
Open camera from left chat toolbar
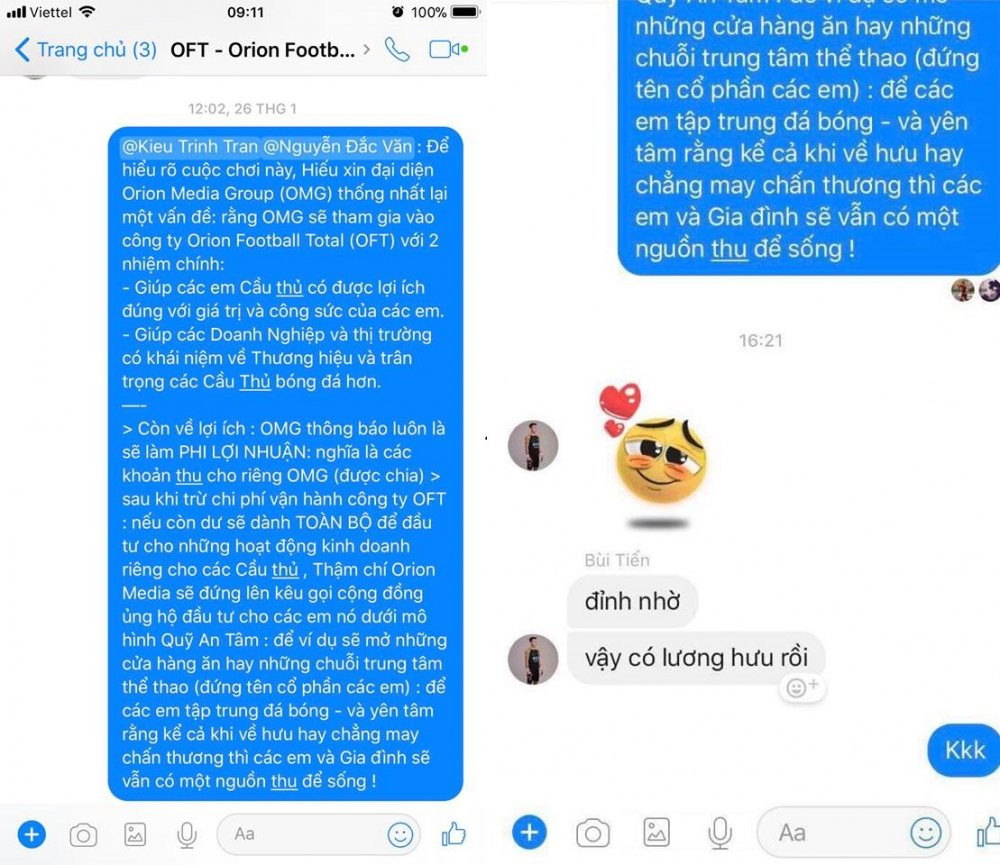pyautogui.click(x=84, y=834)
